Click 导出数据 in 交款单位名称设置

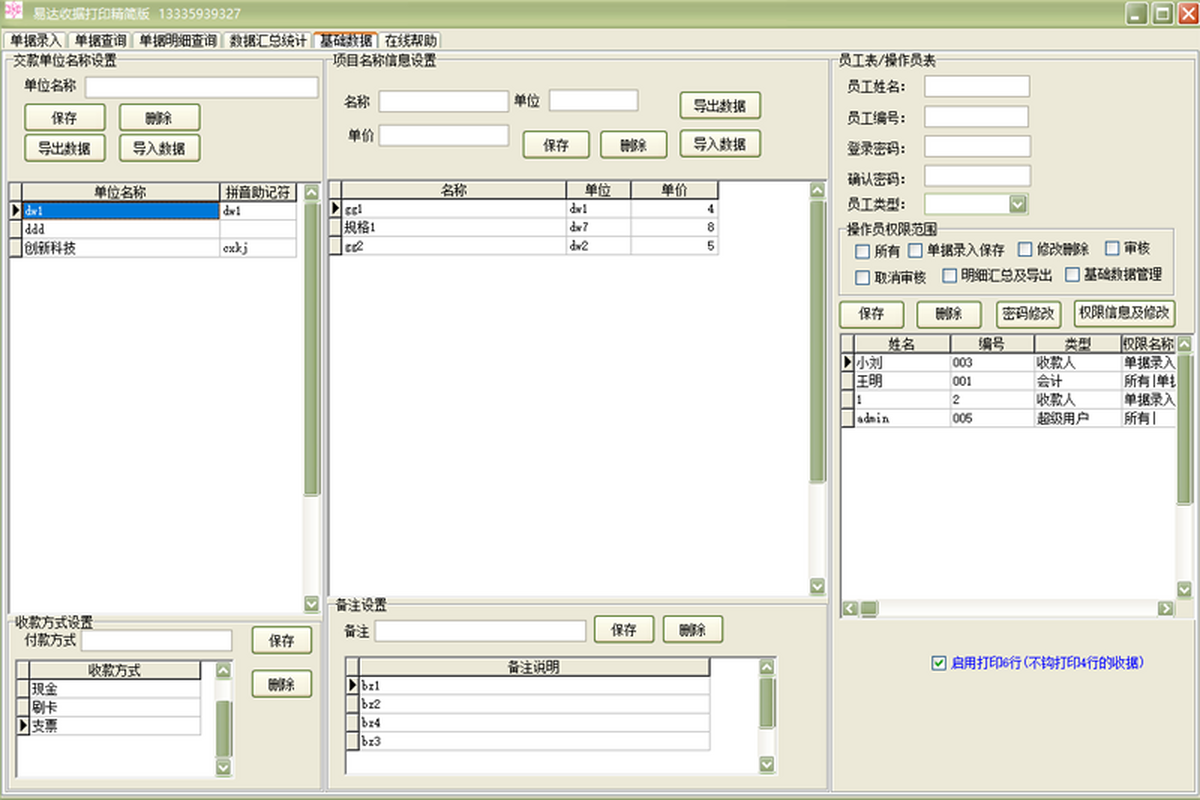(65, 148)
